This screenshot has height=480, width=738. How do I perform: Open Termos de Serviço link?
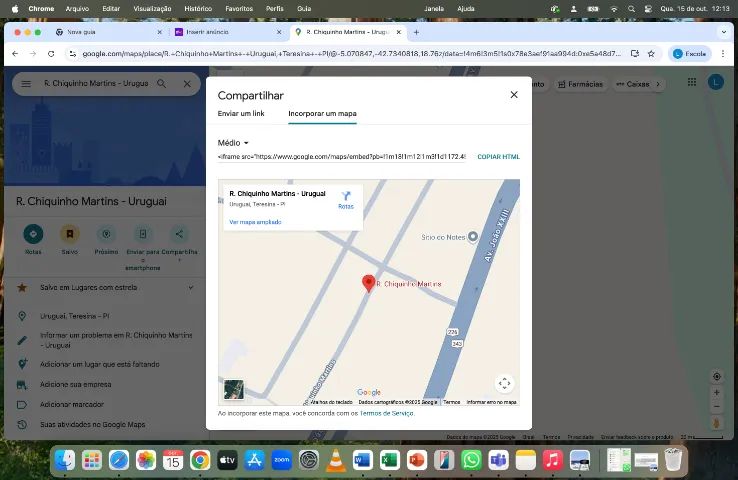tap(386, 413)
